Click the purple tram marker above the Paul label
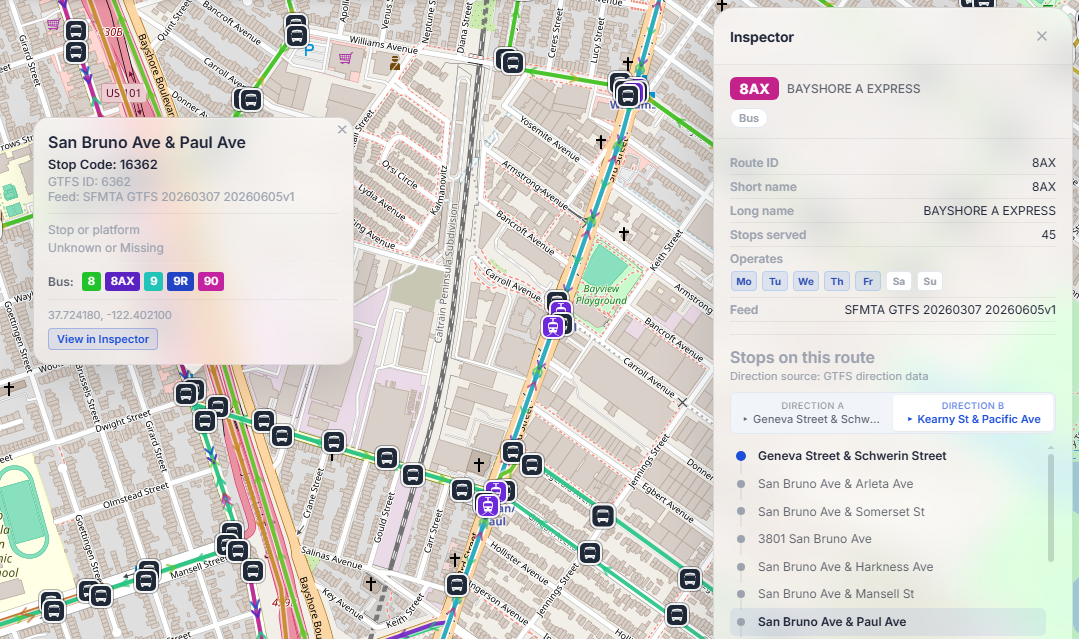1079x639 pixels. click(x=488, y=506)
